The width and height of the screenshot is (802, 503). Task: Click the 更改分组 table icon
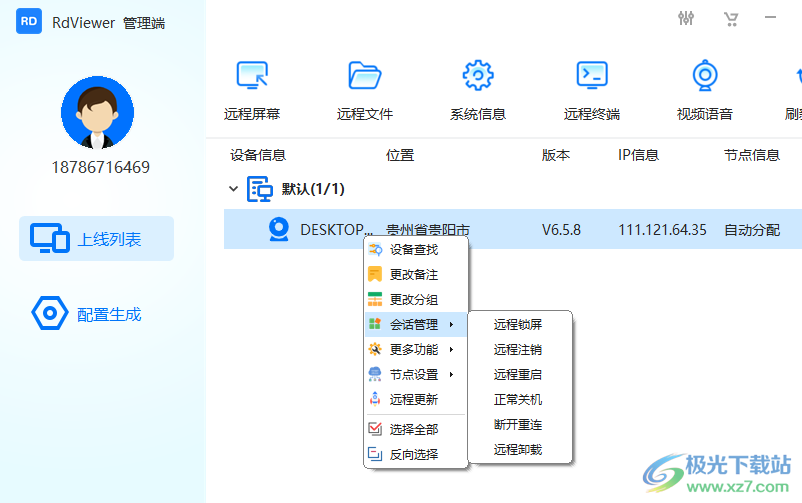click(375, 299)
